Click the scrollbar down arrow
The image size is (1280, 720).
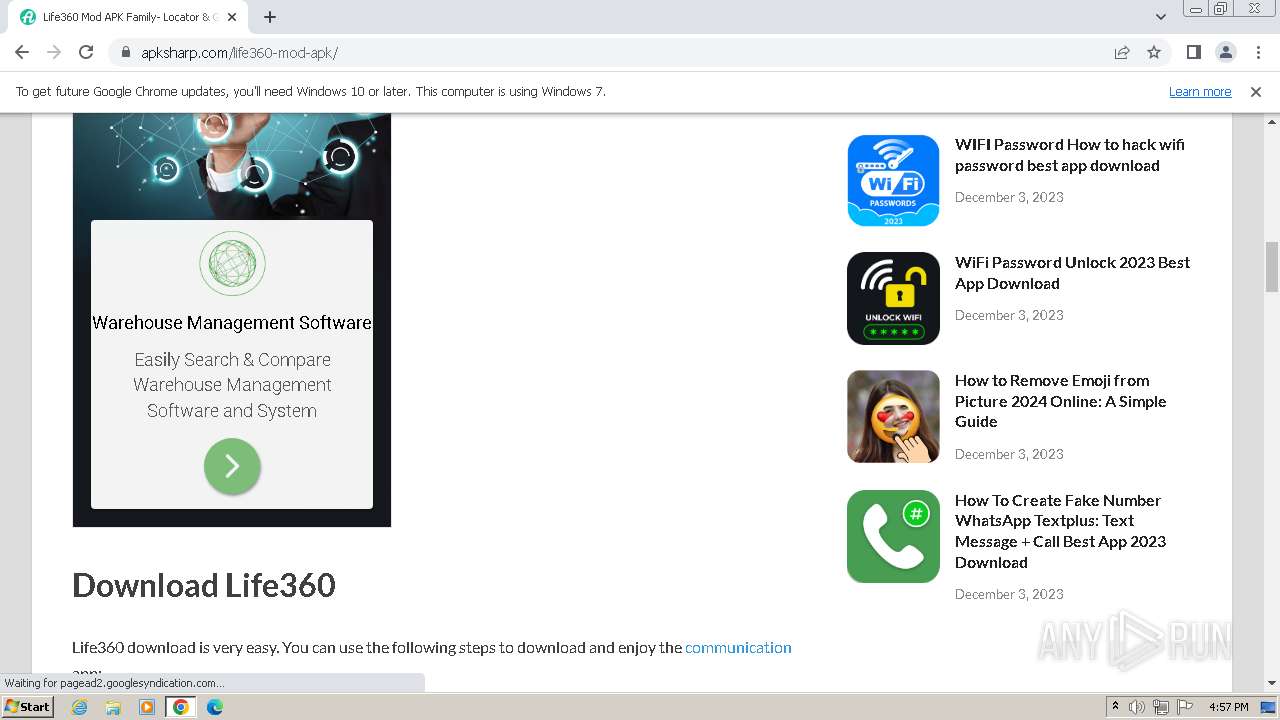pos(1272,683)
